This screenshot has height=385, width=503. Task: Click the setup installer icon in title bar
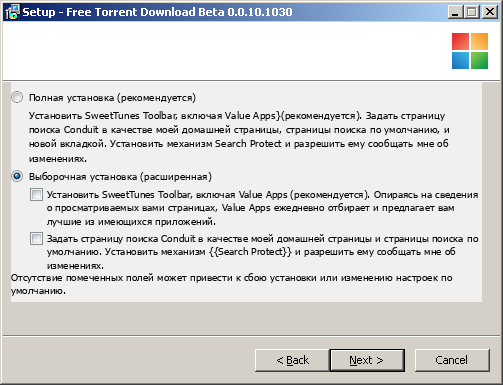tap(12, 12)
